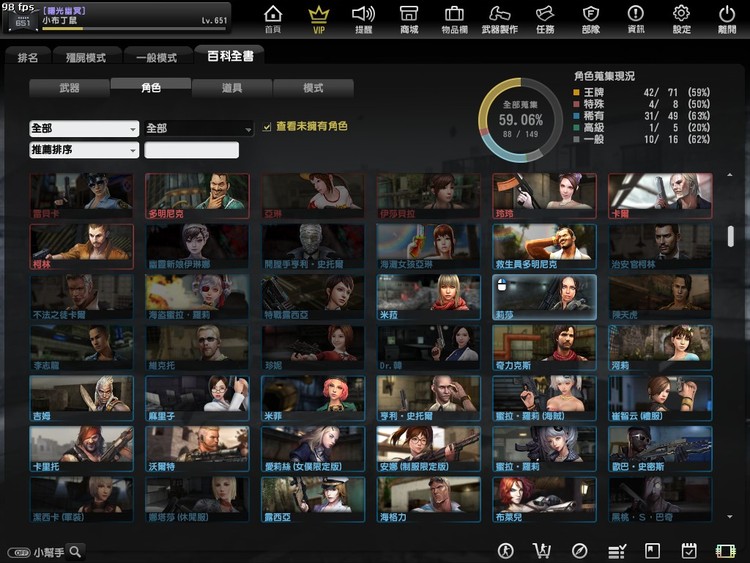Click the scrollbar thumb of character list

[730, 236]
